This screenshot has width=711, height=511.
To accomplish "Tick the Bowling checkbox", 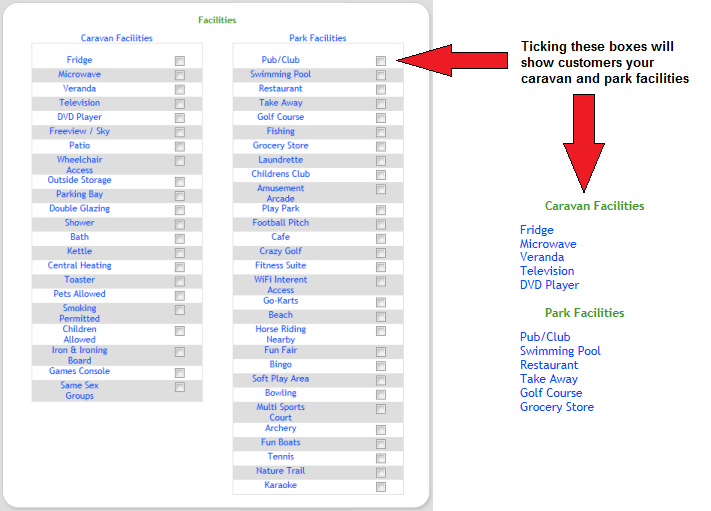I will 381,394.
